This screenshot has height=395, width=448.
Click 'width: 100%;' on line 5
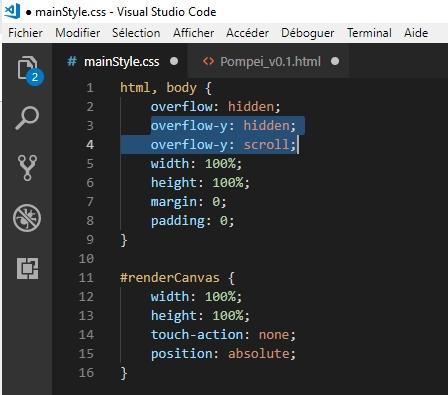coord(196,164)
